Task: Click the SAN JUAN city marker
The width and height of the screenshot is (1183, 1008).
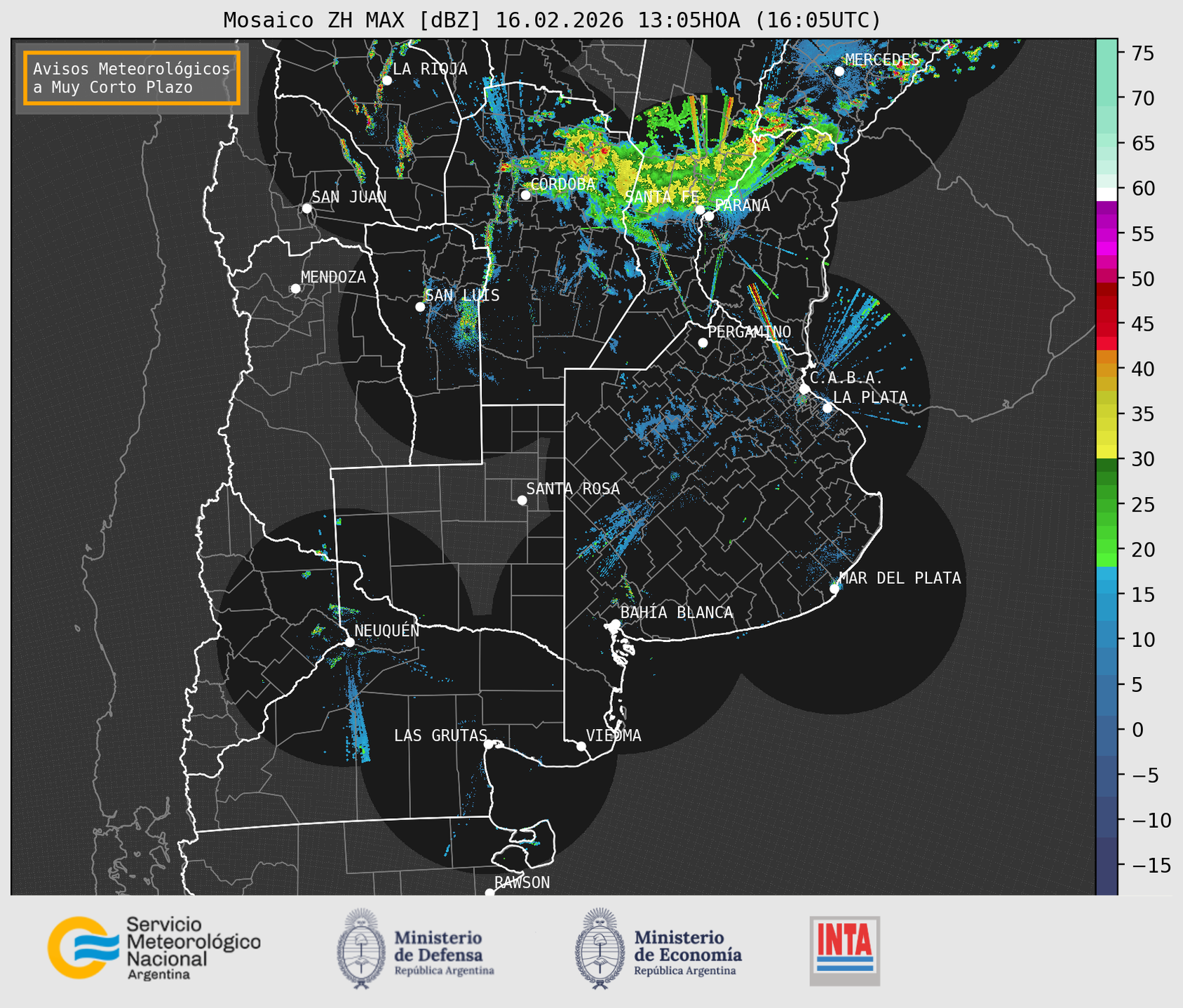Action: 306,208
